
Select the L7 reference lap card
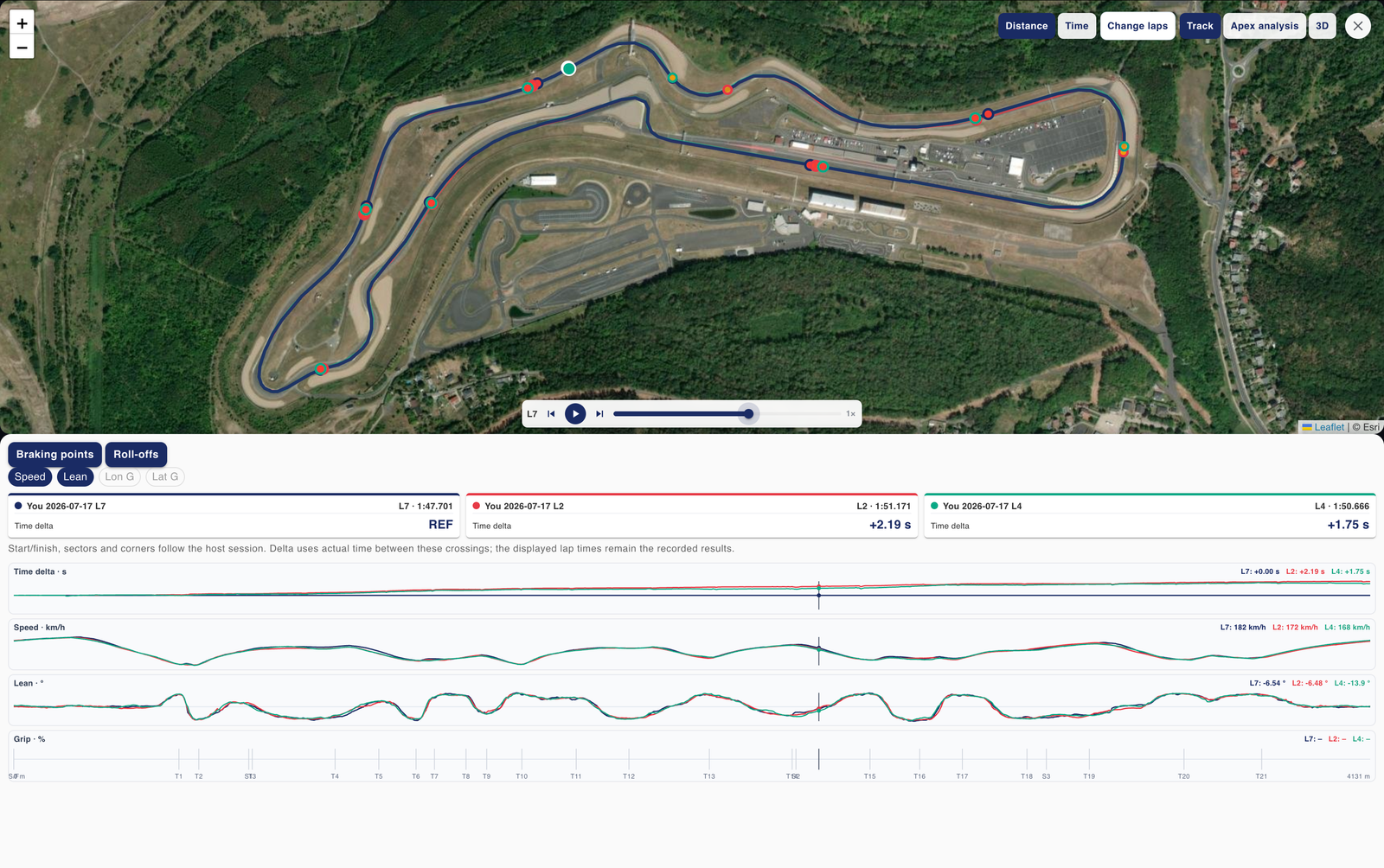[234, 515]
